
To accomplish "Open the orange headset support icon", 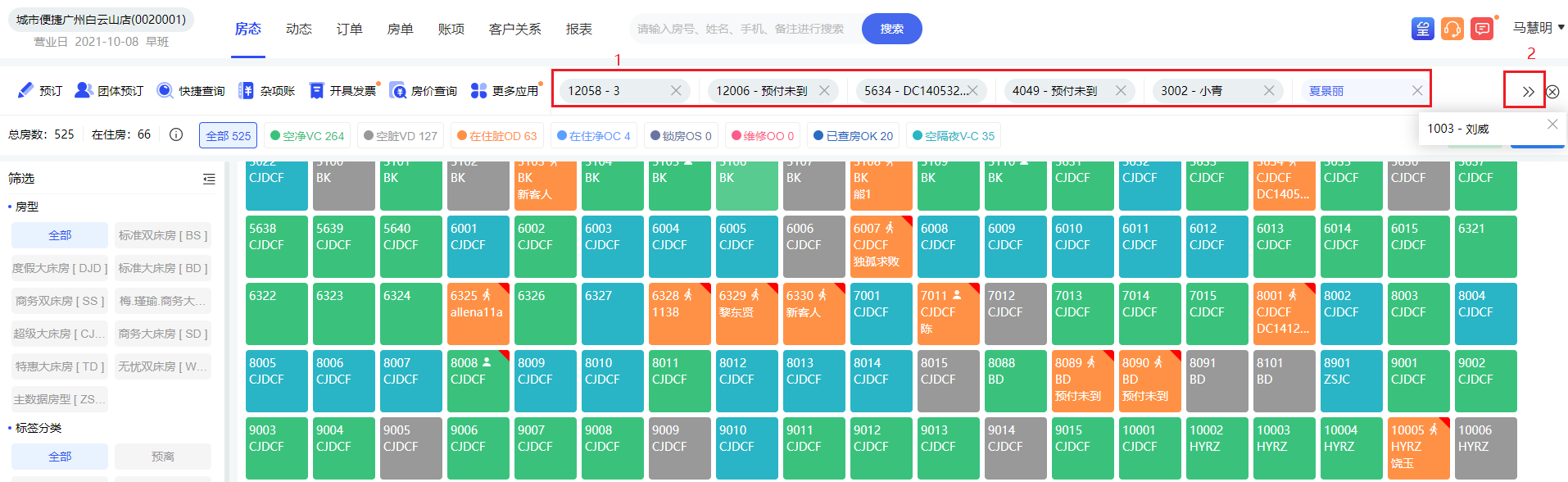I will (1452, 29).
